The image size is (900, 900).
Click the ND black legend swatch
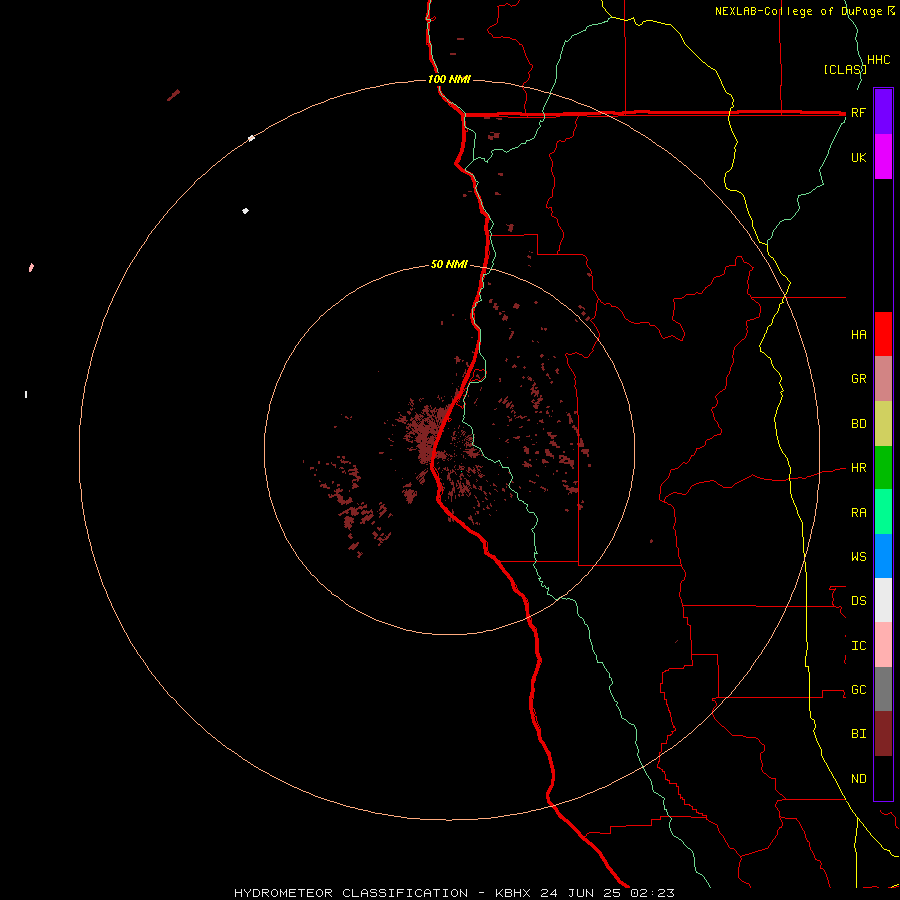pos(883,778)
